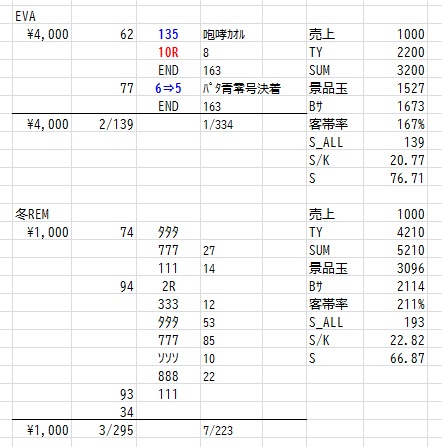Image resolution: width=442 pixels, height=447 pixels.
Task: Click the blue 135 cell
Action: pyautogui.click(x=168, y=34)
